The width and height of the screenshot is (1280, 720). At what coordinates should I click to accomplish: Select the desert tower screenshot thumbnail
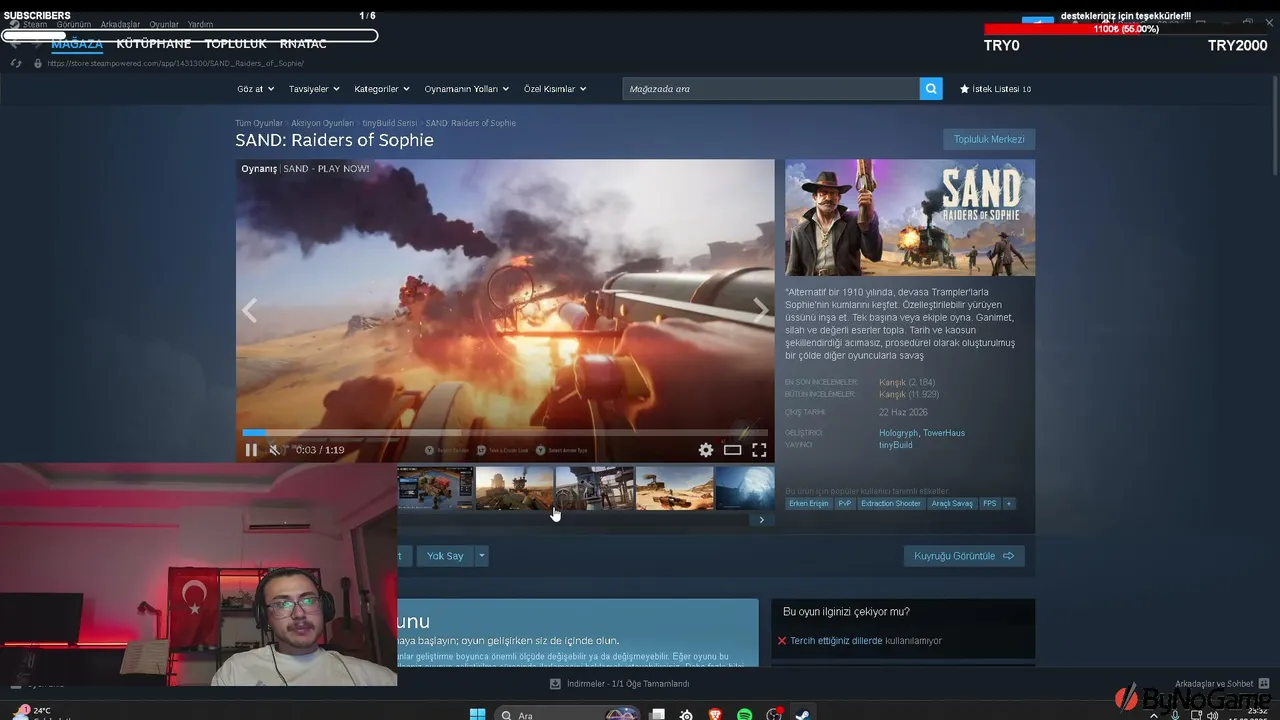point(515,488)
